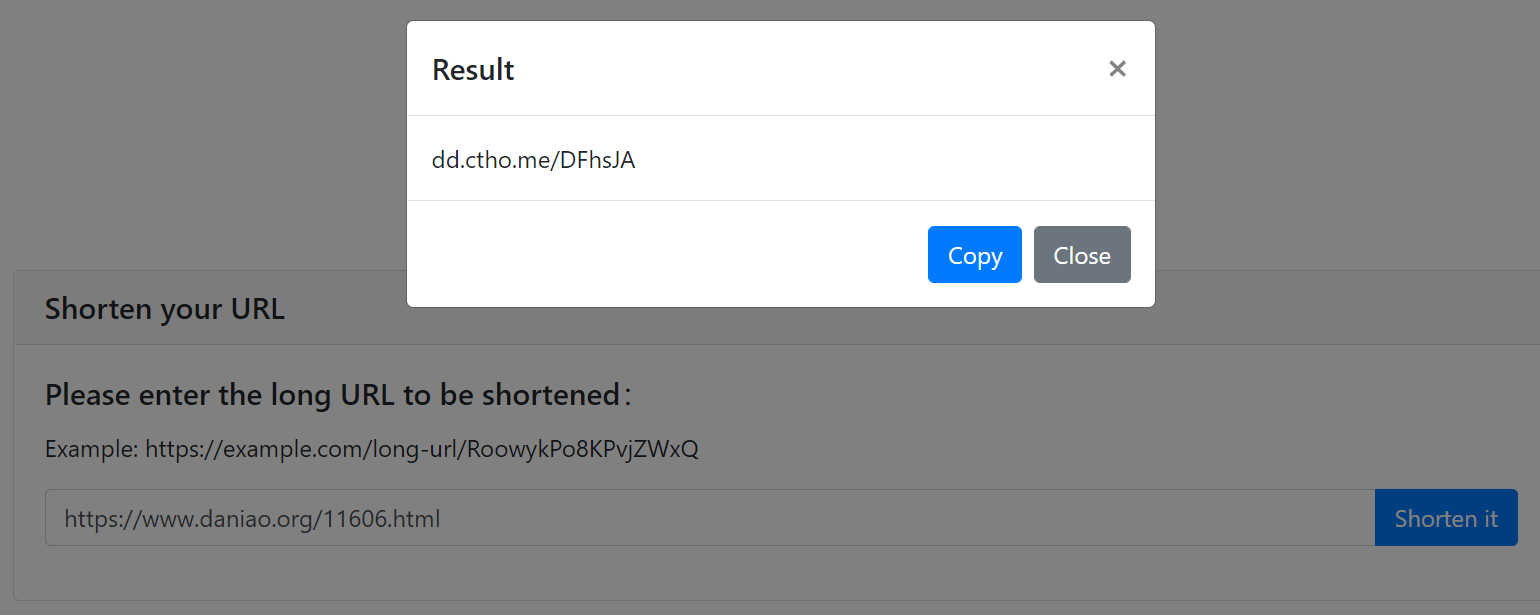Click blank header area between Result and X
1540x615 pixels.
pos(810,69)
